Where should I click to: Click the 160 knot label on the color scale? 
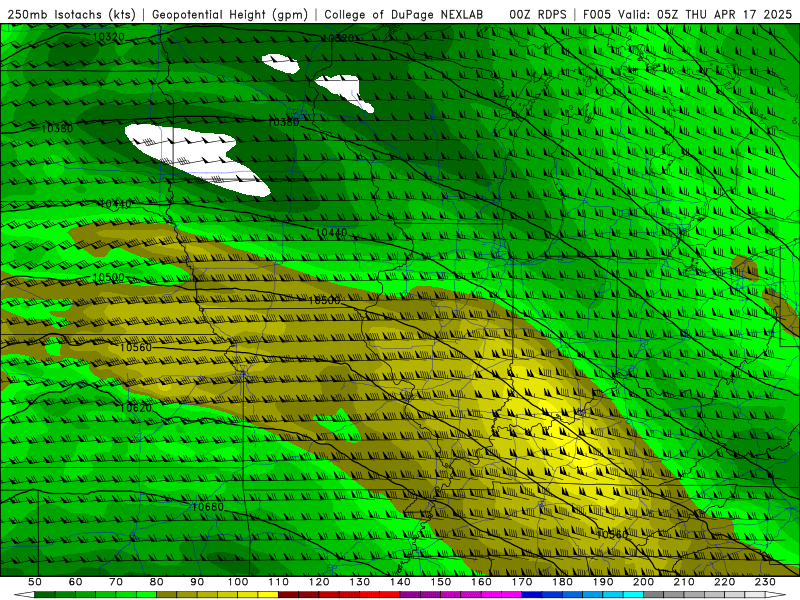pyautogui.click(x=482, y=582)
